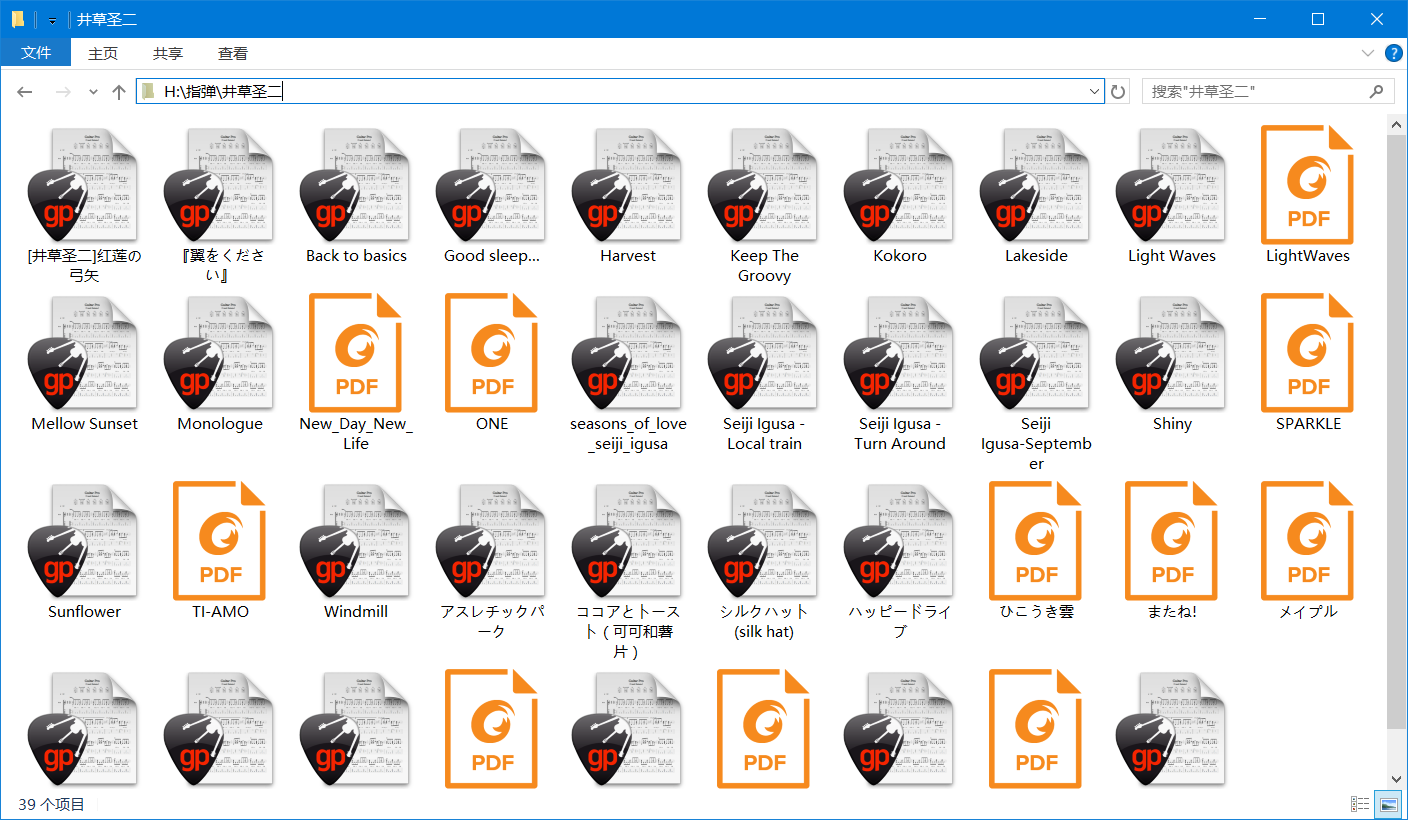Open the recent locations dropdown arrow

94,92
